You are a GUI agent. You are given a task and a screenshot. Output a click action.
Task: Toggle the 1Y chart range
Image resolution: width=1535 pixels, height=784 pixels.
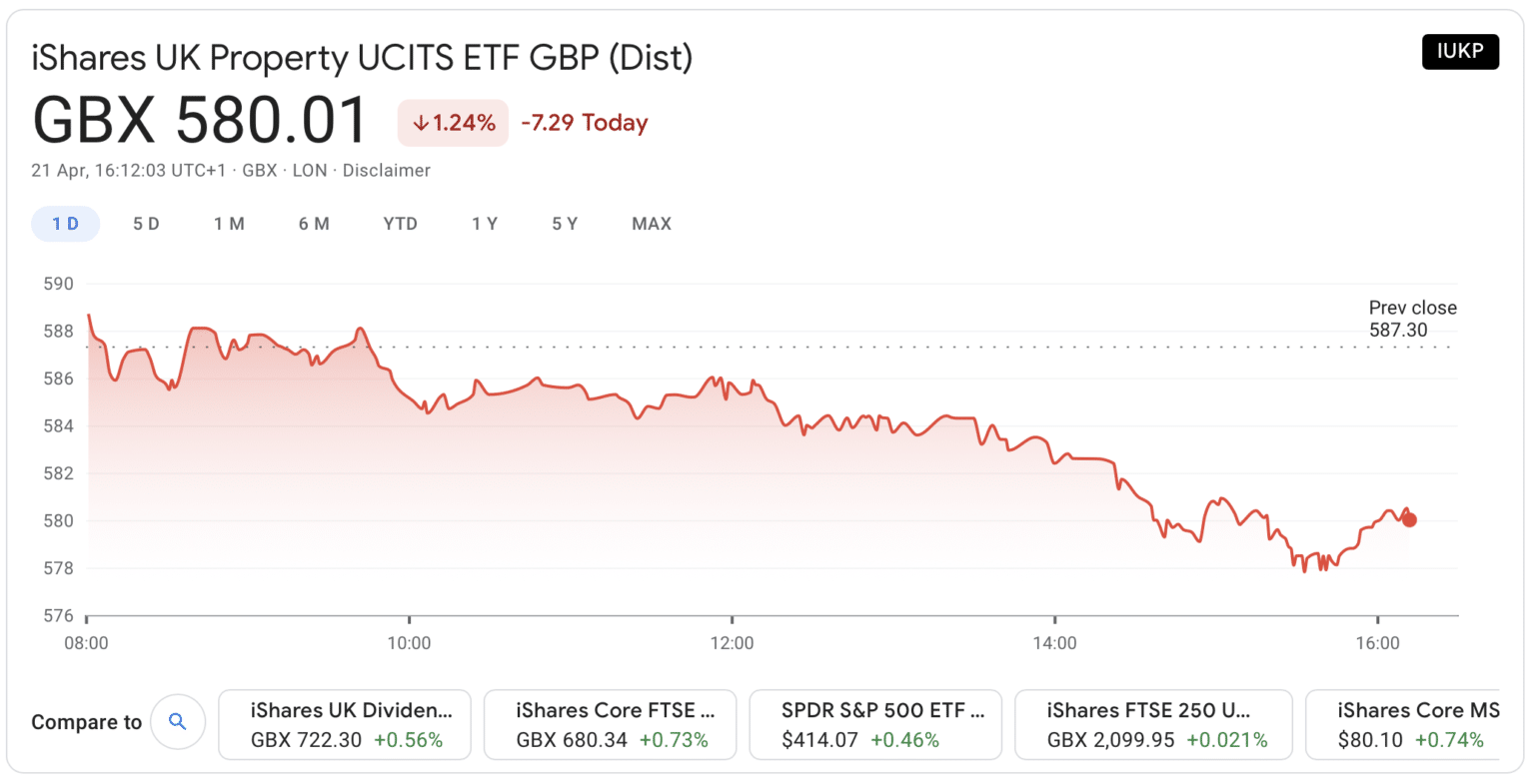coord(485,224)
